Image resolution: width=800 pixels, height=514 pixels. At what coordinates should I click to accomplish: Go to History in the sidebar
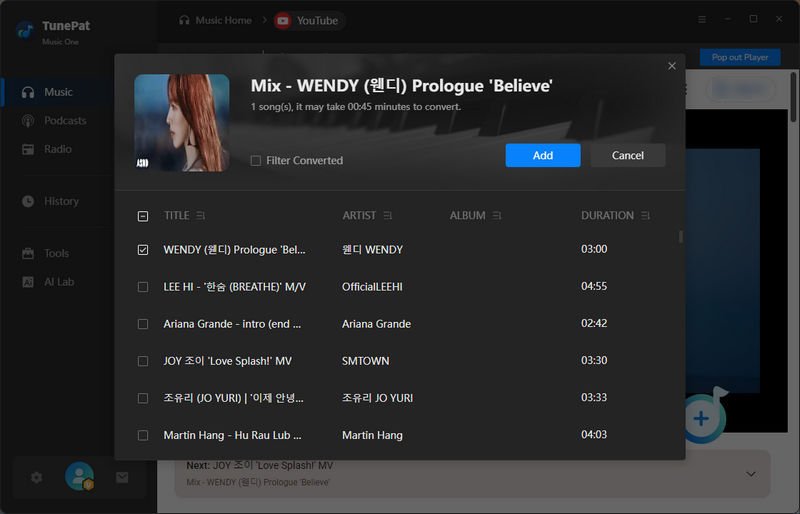click(x=61, y=201)
